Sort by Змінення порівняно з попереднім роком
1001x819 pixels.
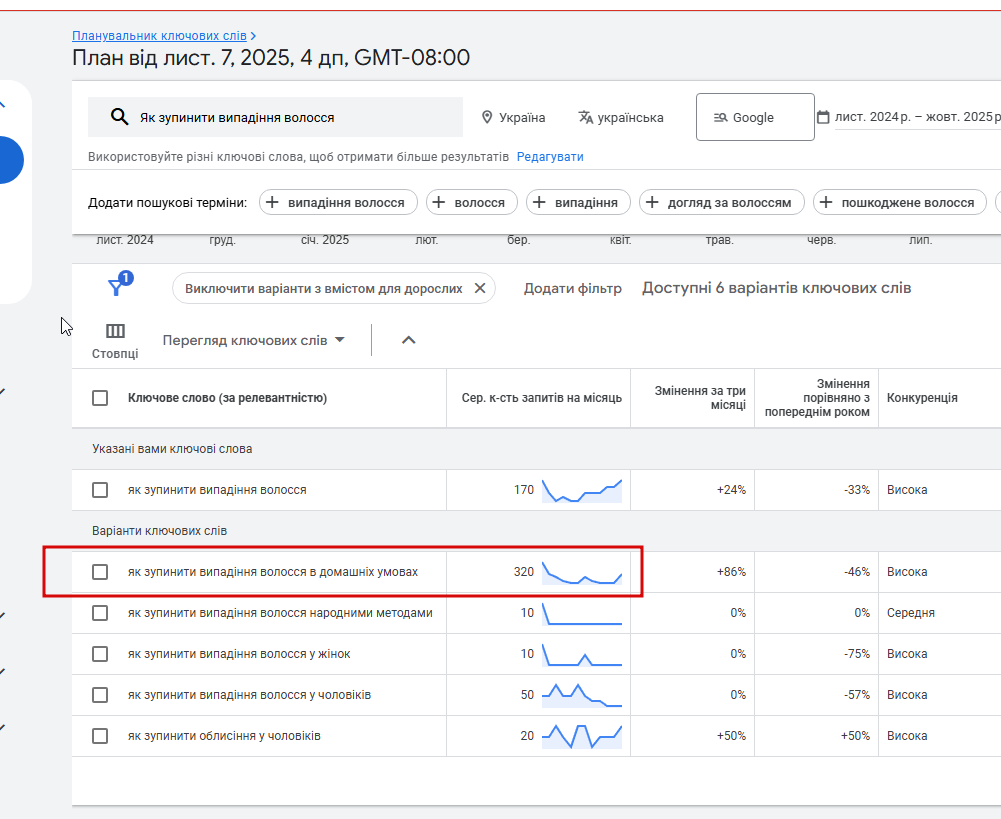[x=817, y=398]
